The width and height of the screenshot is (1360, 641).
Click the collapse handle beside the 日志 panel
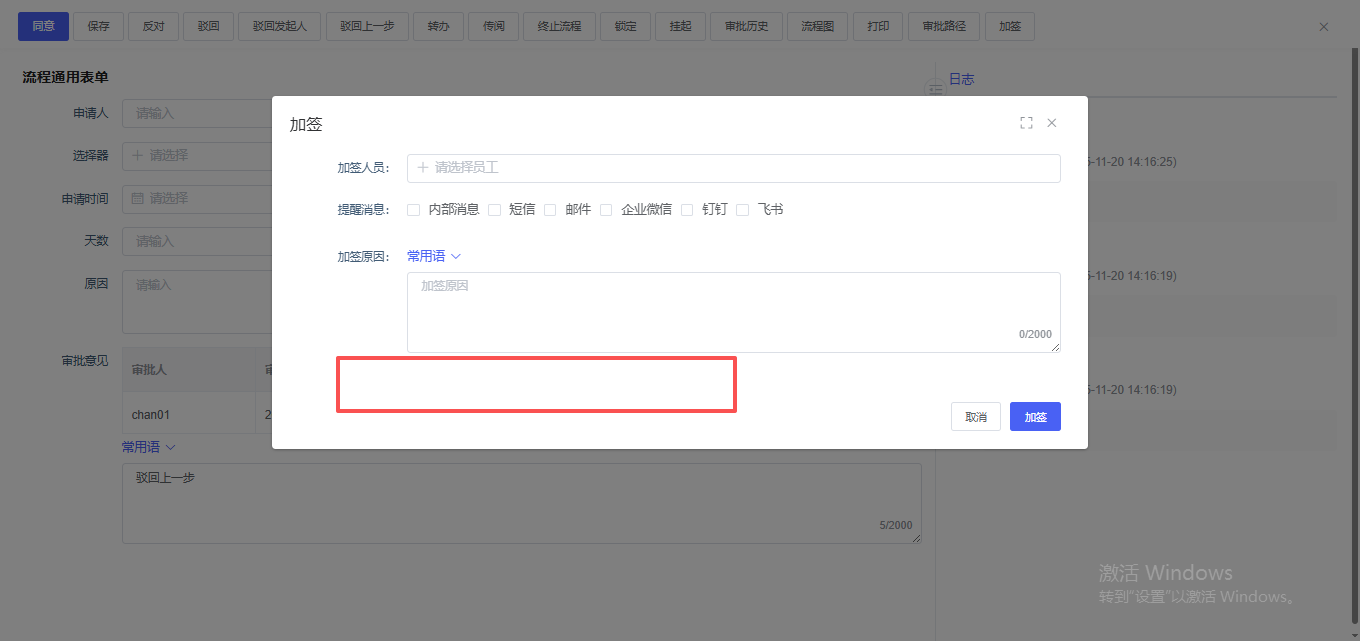tap(936, 90)
